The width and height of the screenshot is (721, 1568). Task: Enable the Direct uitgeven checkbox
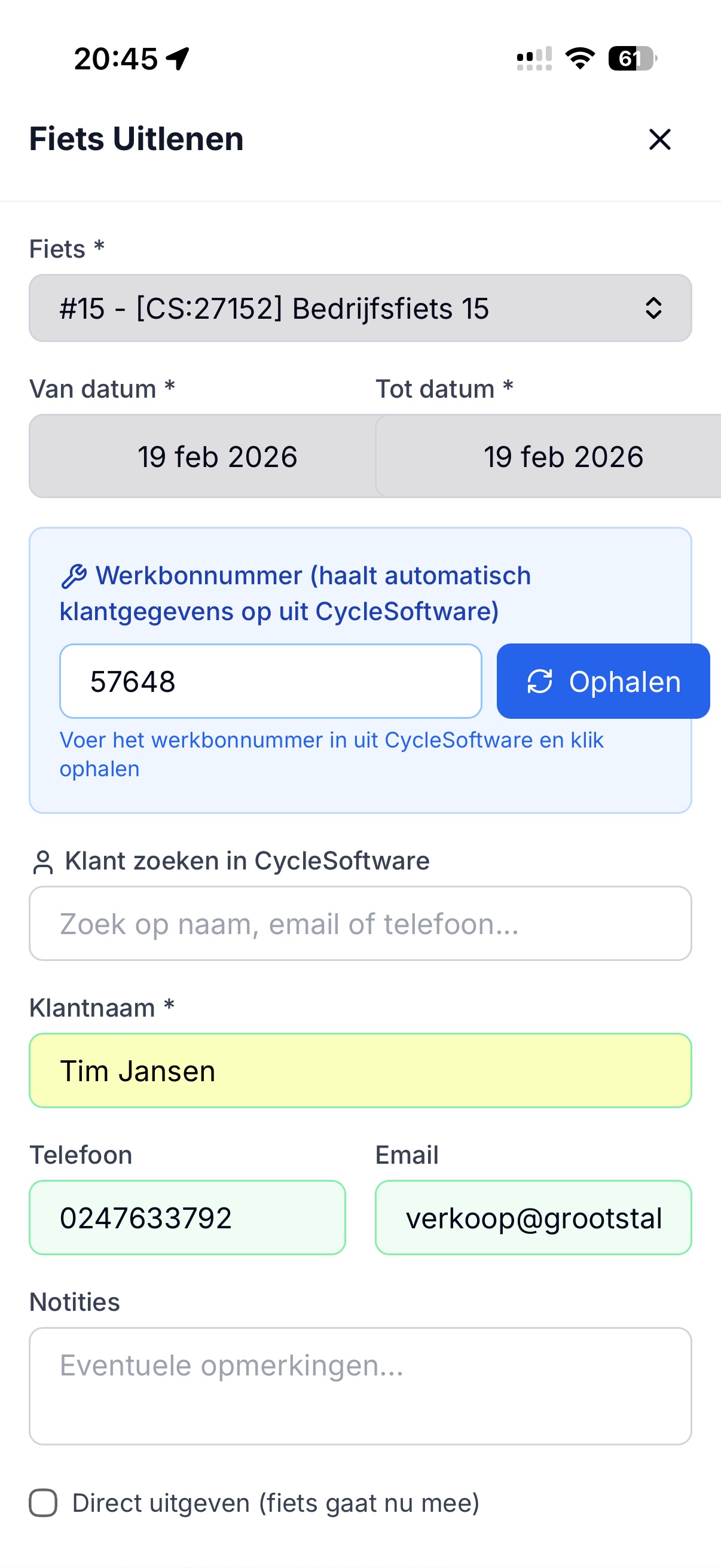42,1502
